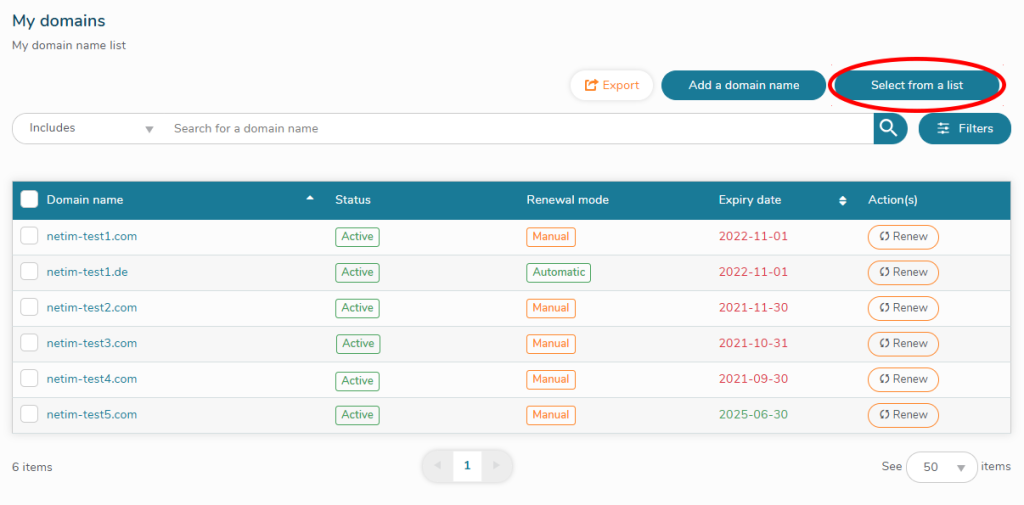
Task: Click Select from a list button
Action: pos(916,85)
